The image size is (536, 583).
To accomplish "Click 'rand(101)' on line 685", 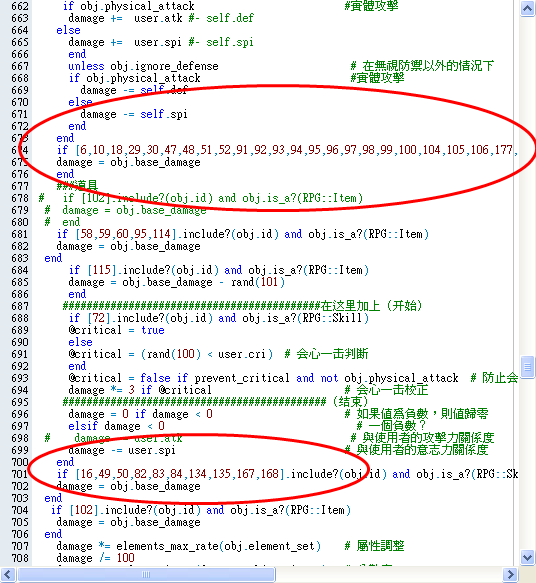I will [258, 282].
